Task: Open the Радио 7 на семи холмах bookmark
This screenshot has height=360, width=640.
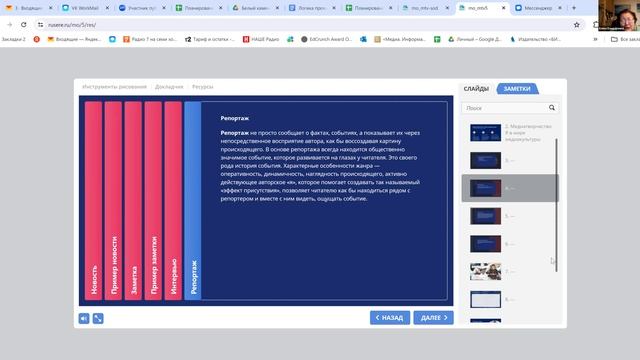Action: point(150,39)
